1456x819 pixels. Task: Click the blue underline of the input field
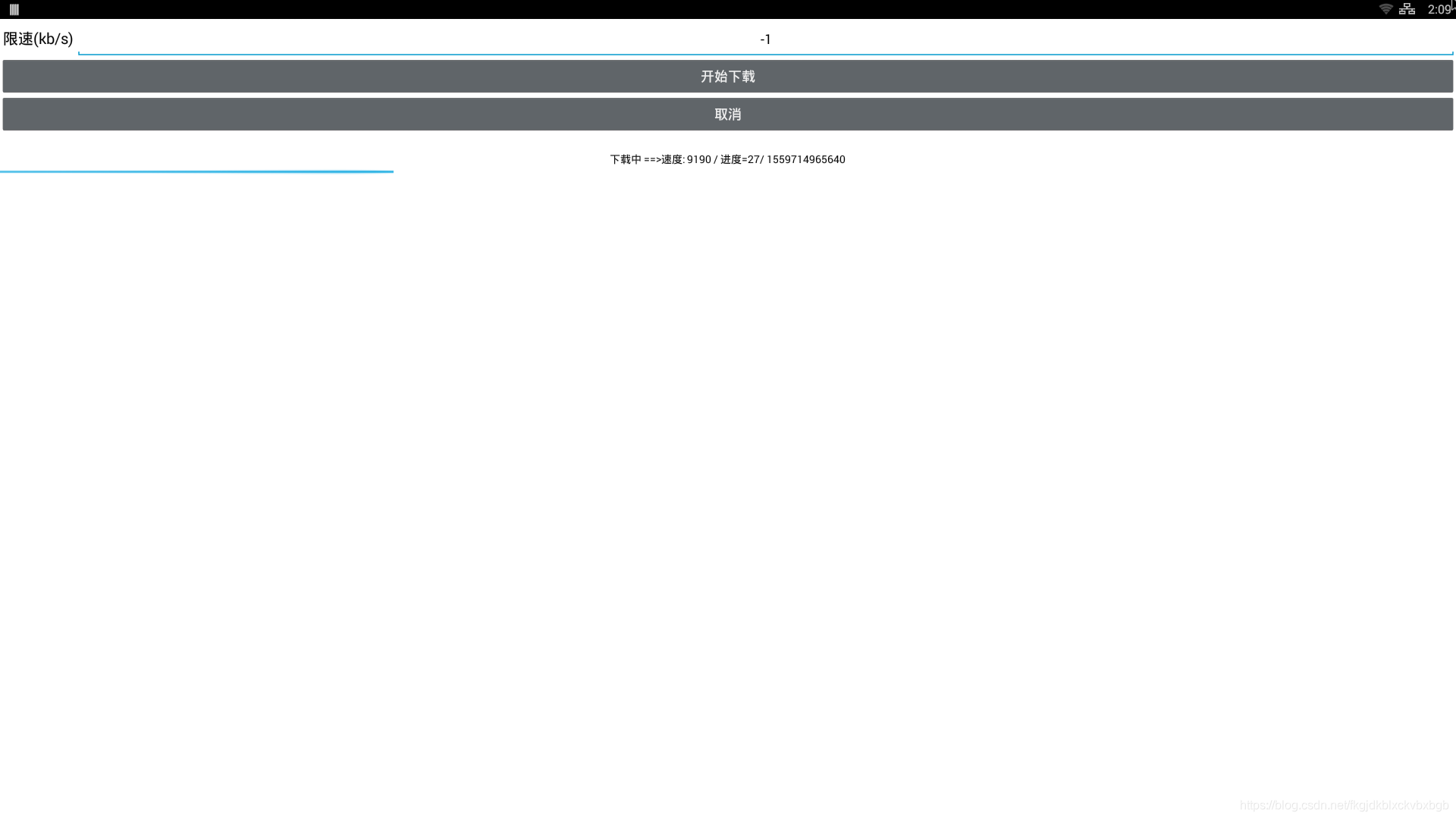tap(1062, 54)
